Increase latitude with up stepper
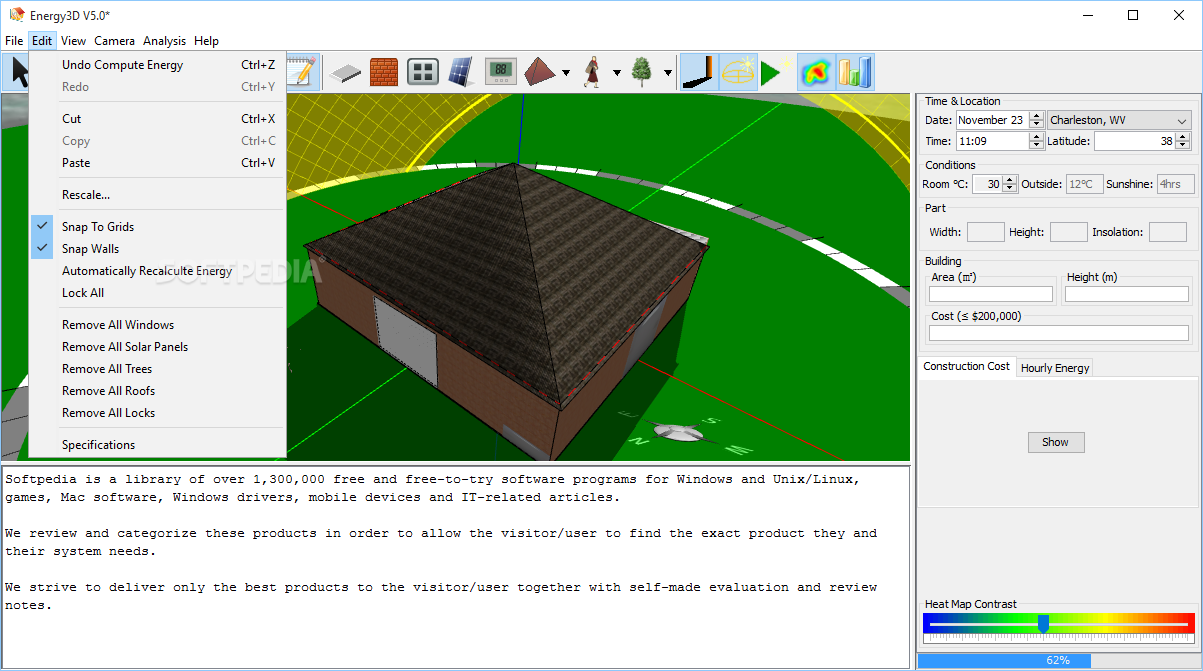 coord(1185,137)
